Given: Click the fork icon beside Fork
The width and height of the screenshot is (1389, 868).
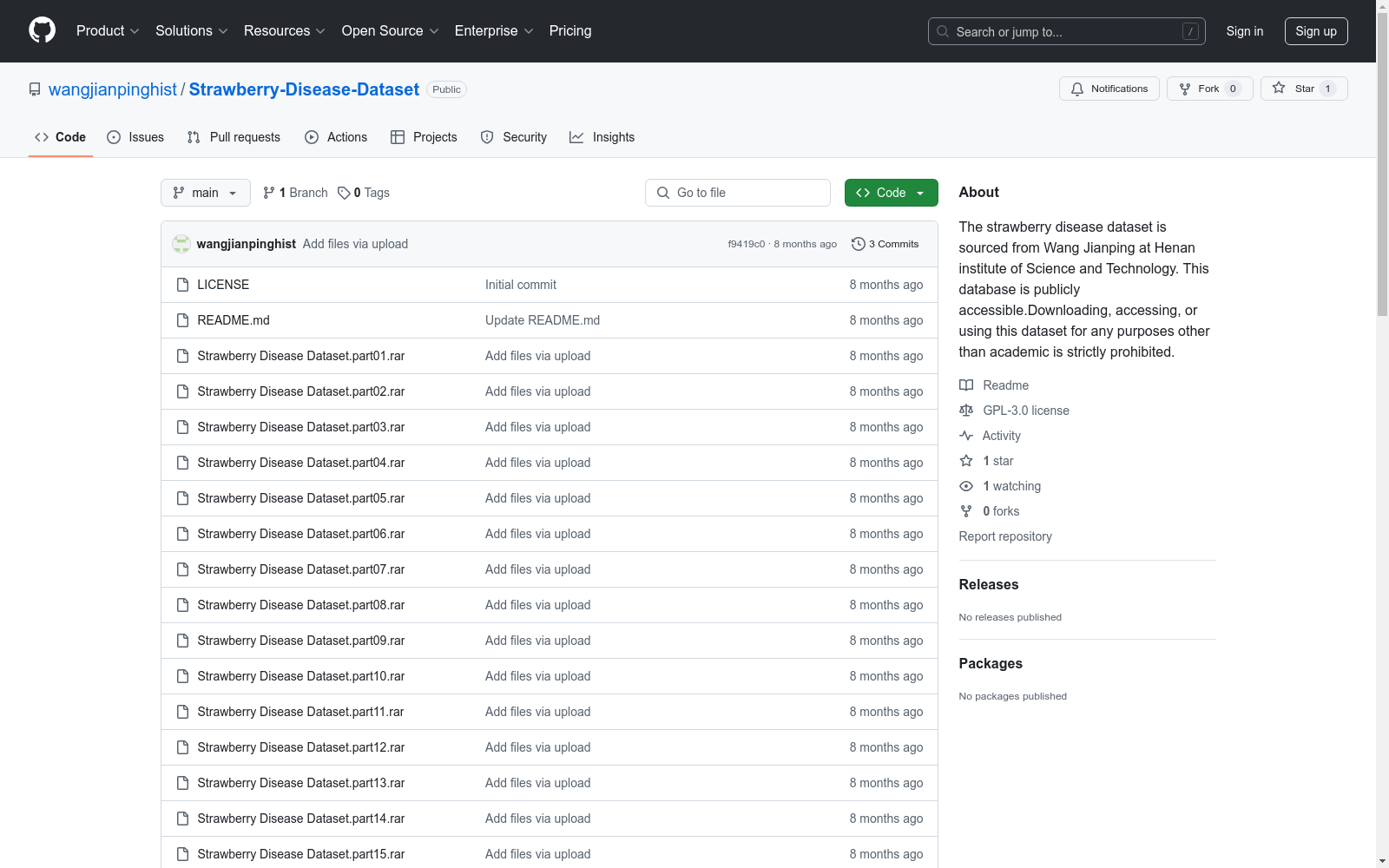Looking at the screenshot, I should [x=1185, y=89].
